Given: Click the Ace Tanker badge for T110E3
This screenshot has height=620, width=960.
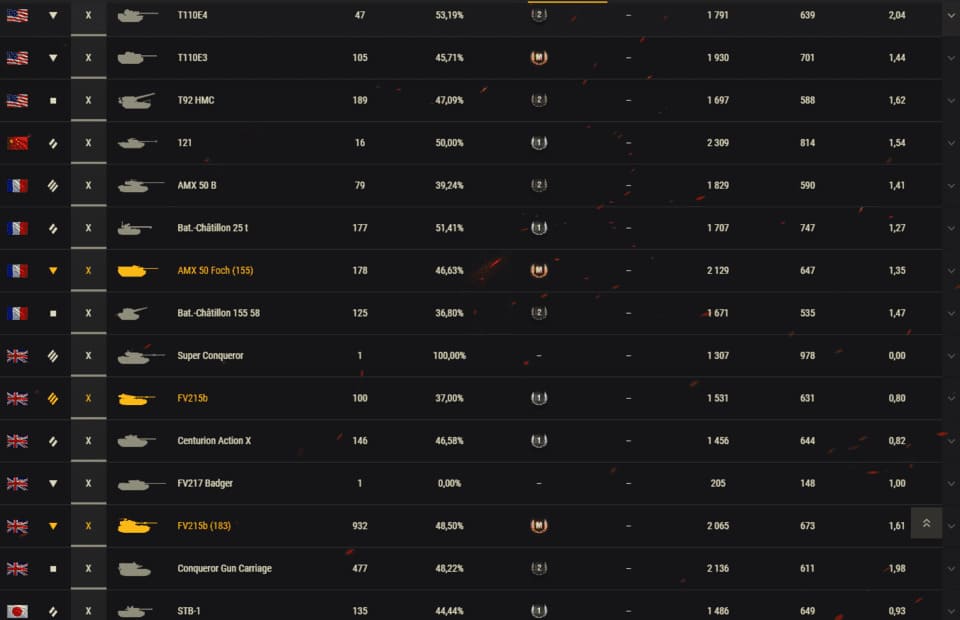Looking at the screenshot, I should [539, 58].
